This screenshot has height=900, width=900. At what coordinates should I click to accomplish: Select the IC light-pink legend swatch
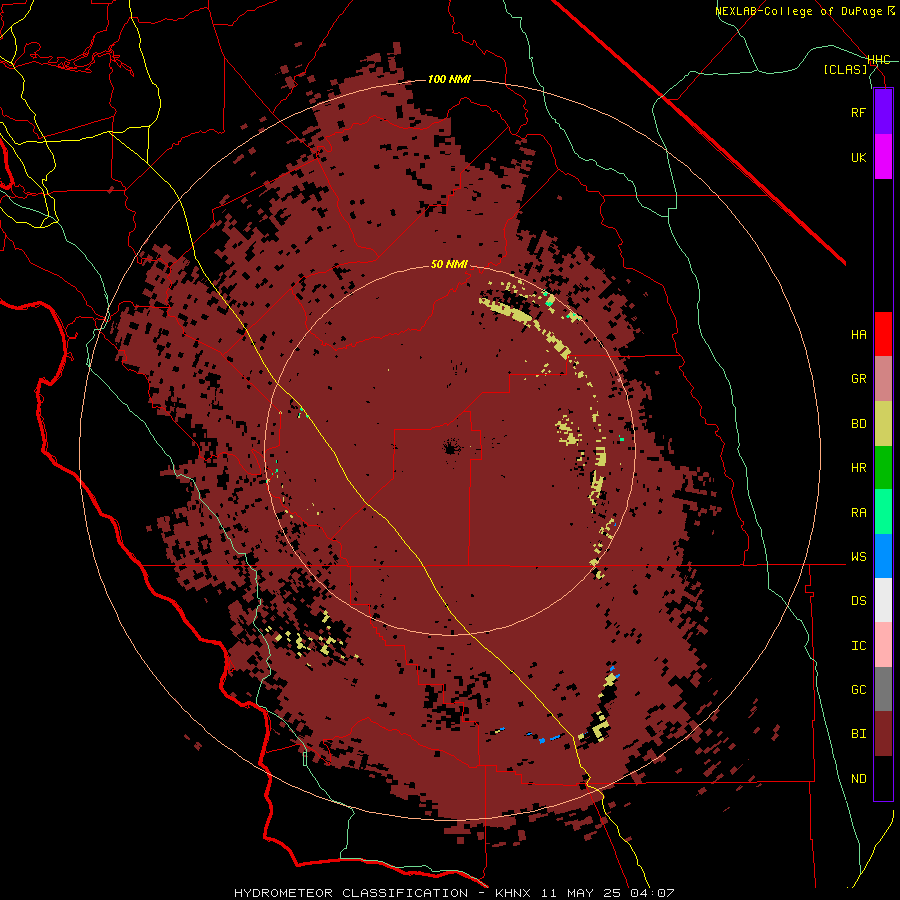883,645
